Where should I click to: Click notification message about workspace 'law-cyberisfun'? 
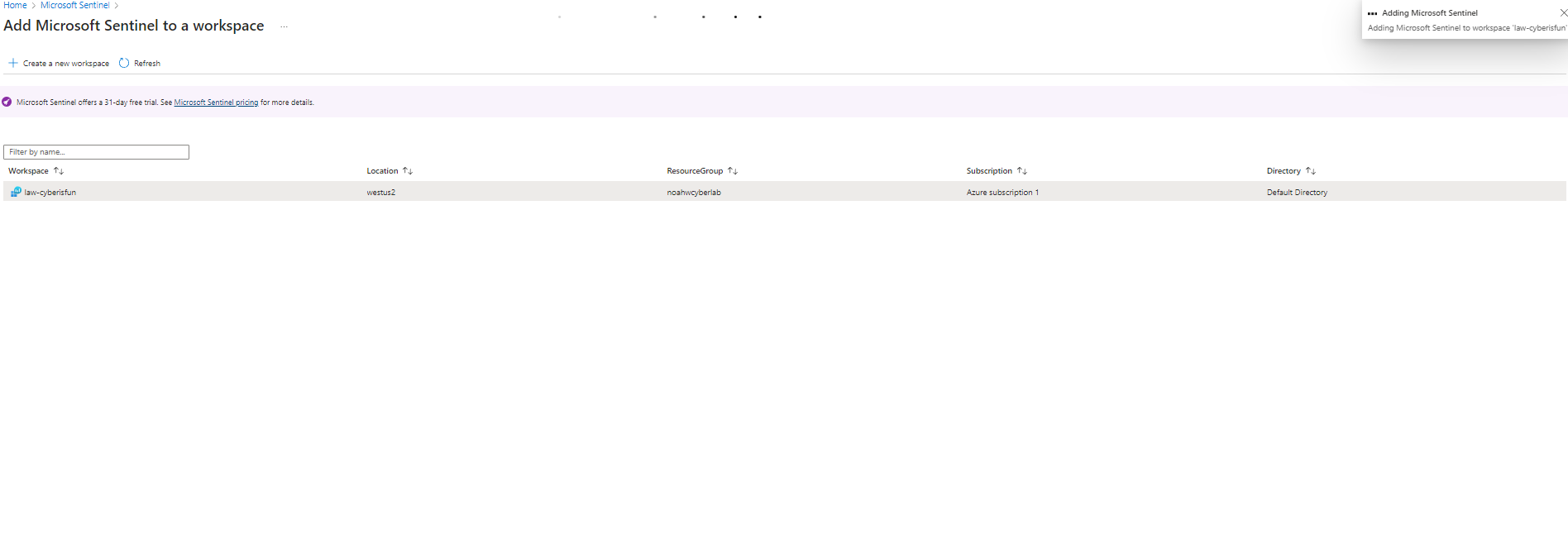1467,28
